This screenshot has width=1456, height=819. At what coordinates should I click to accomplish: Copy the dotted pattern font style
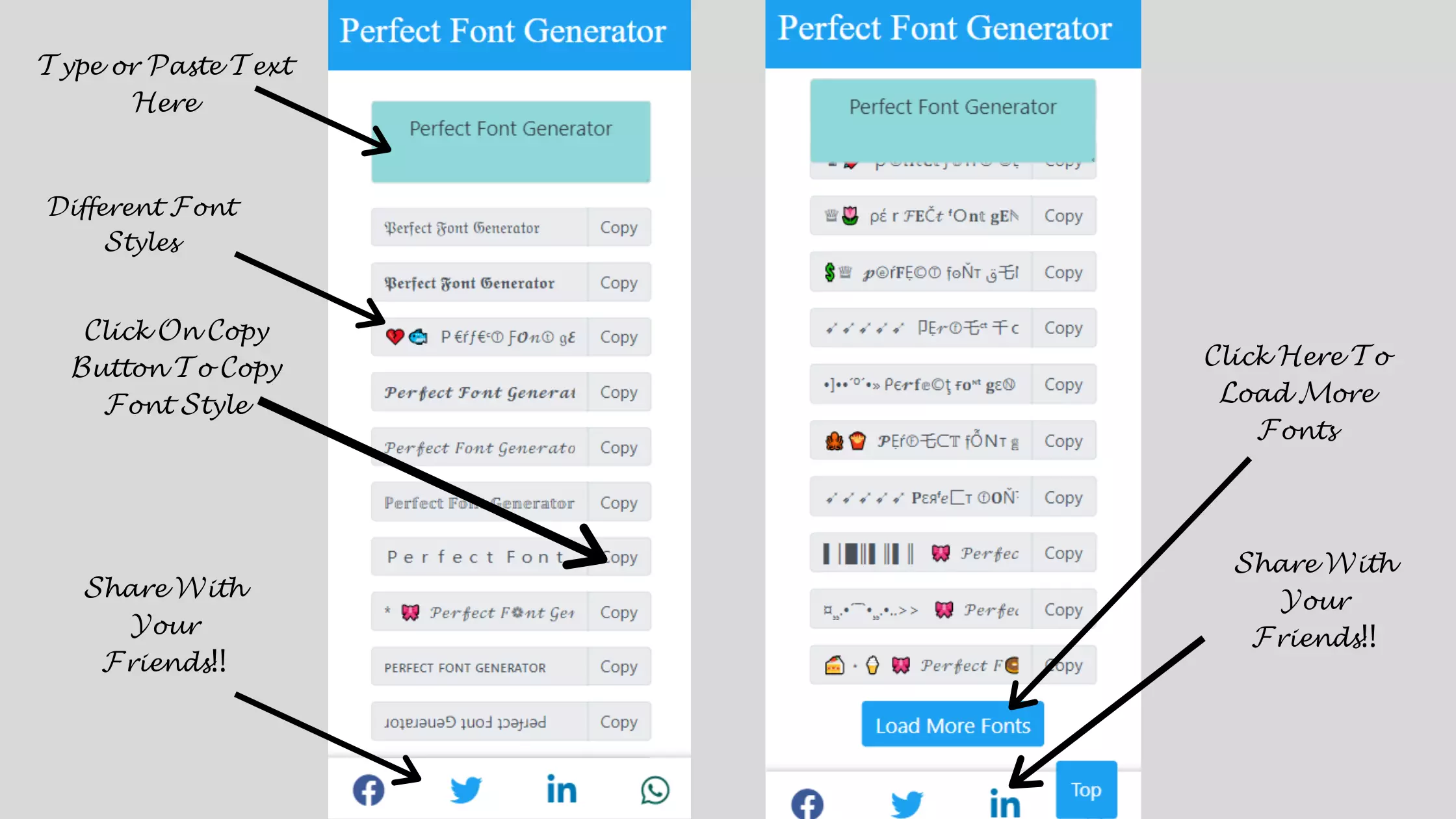pos(1063,384)
